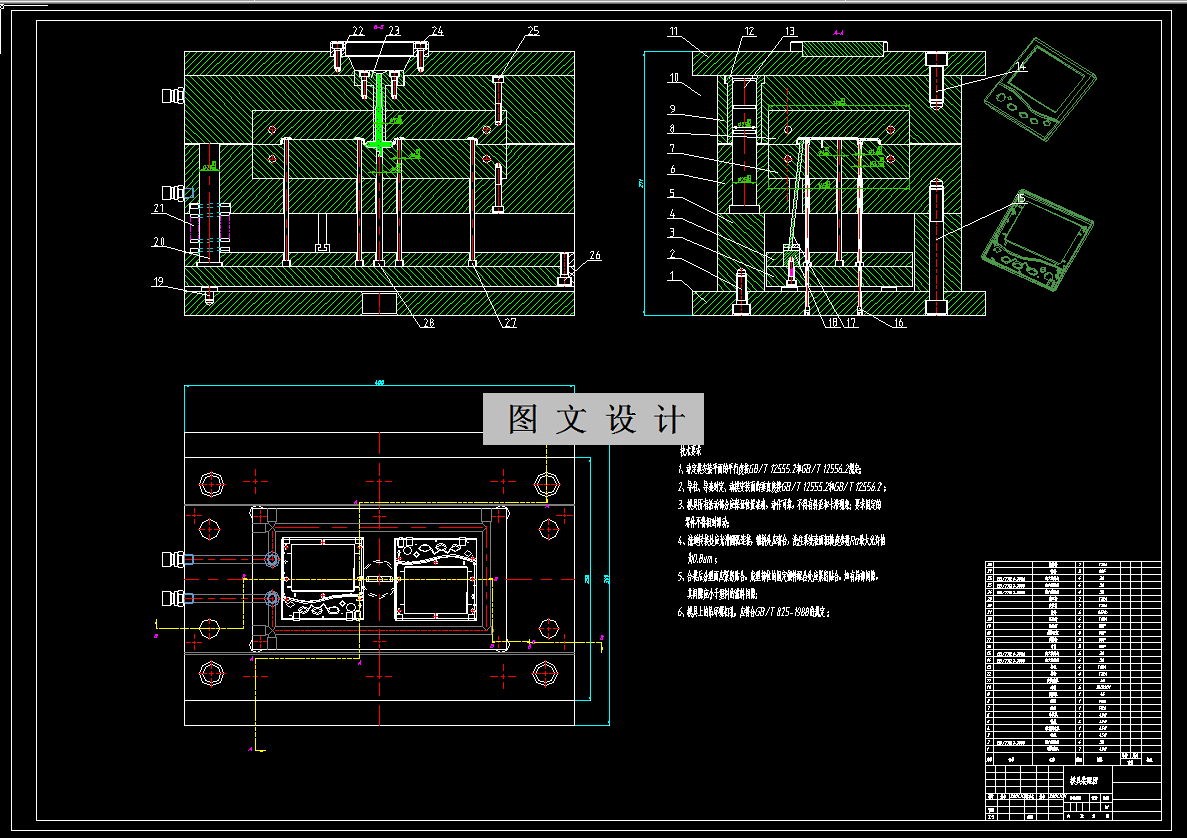The image size is (1187, 838).
Task: Select part callout number 19
Action: [x=158, y=282]
